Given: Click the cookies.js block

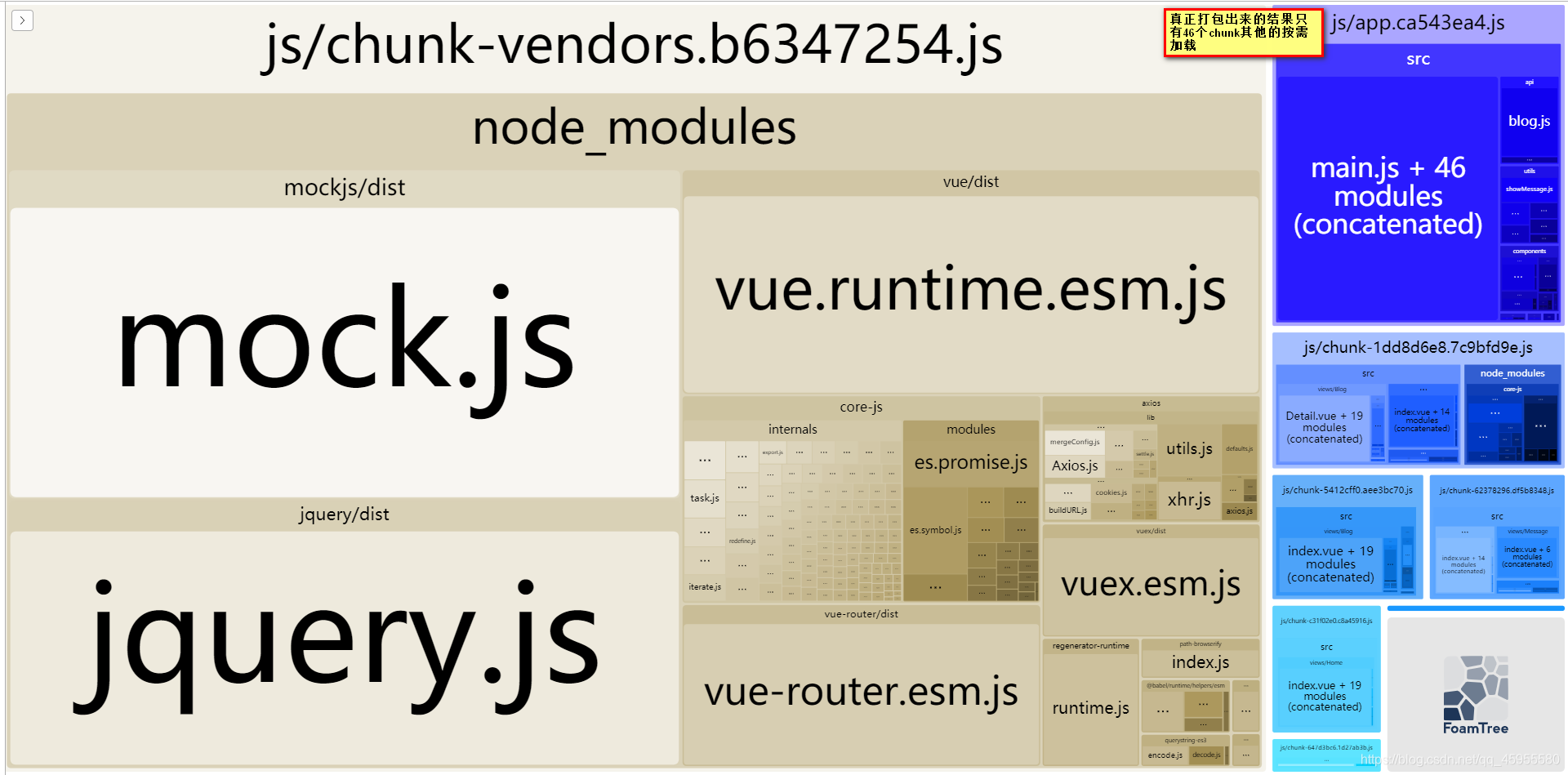Looking at the screenshot, I should coord(1111,492).
